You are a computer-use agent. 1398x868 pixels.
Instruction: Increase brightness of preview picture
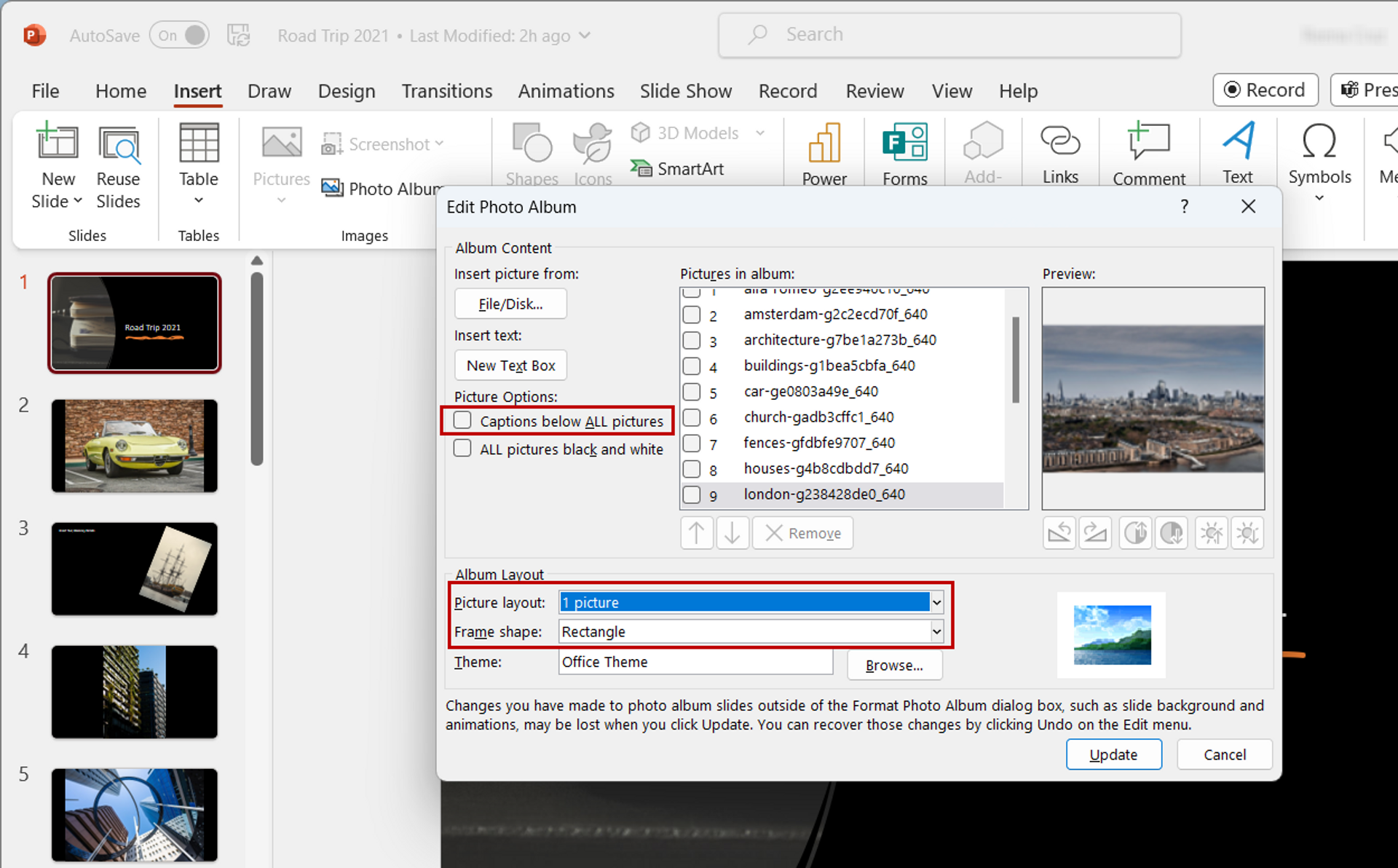[x=1212, y=534]
